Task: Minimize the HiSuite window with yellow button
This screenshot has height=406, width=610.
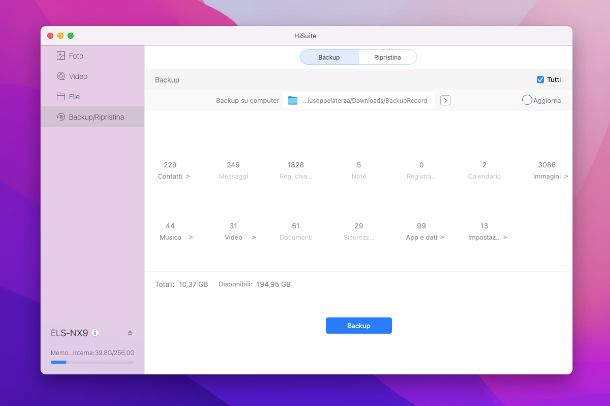Action: (60, 36)
